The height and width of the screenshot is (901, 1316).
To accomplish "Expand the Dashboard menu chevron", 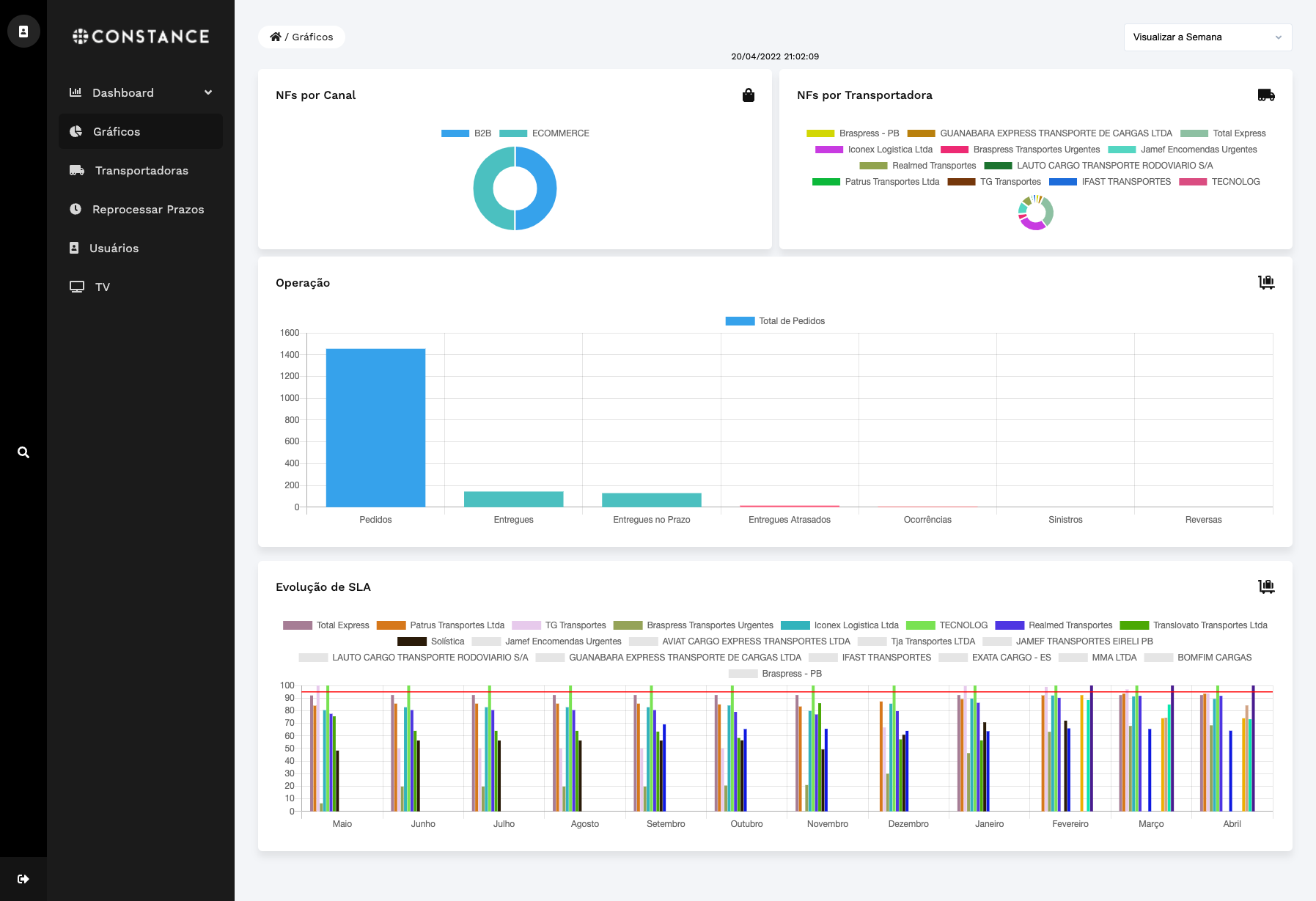I will (208, 92).
